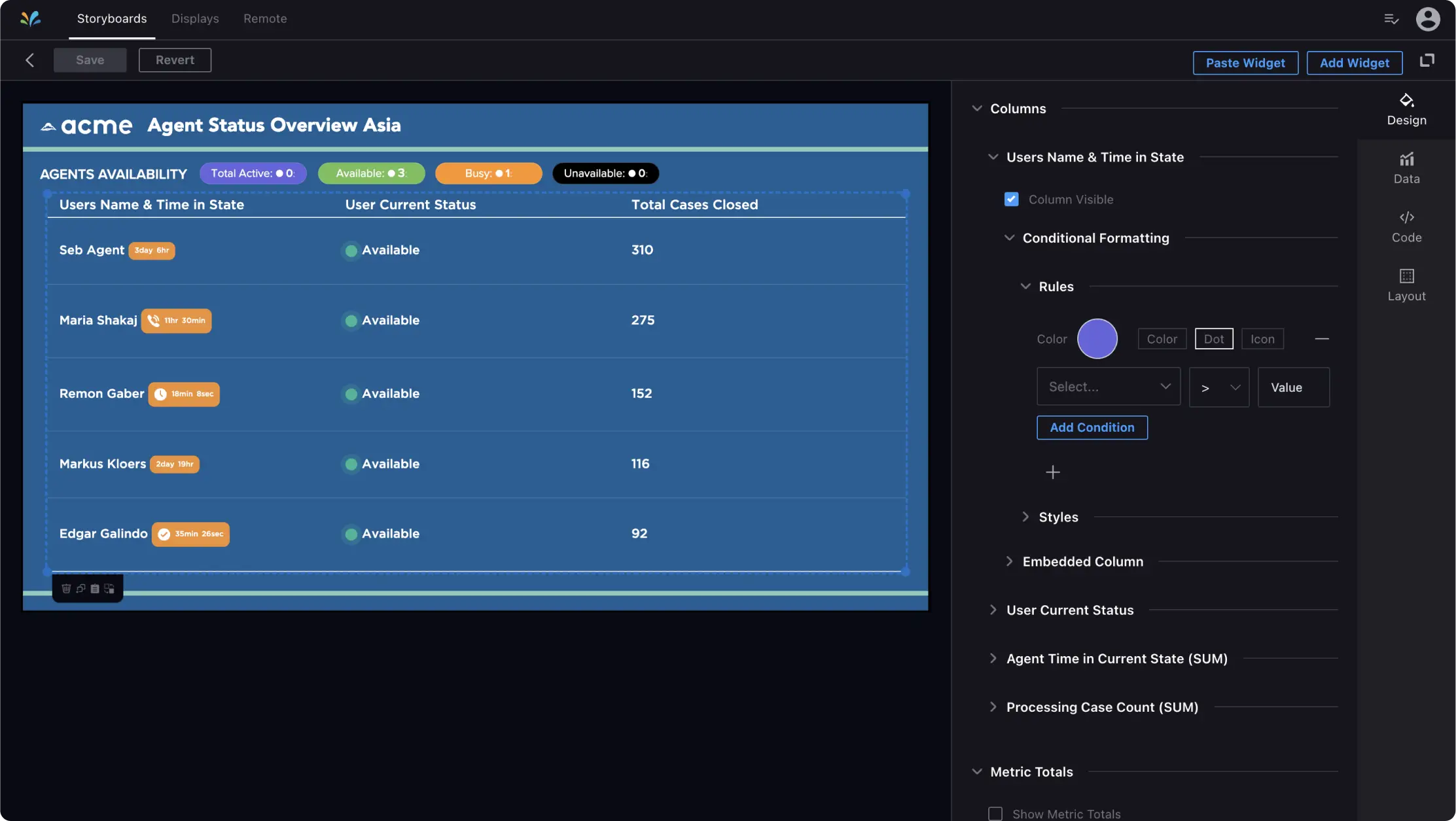Delete widget using the trash icon
Image resolution: width=1456 pixels, height=821 pixels.
pos(66,589)
